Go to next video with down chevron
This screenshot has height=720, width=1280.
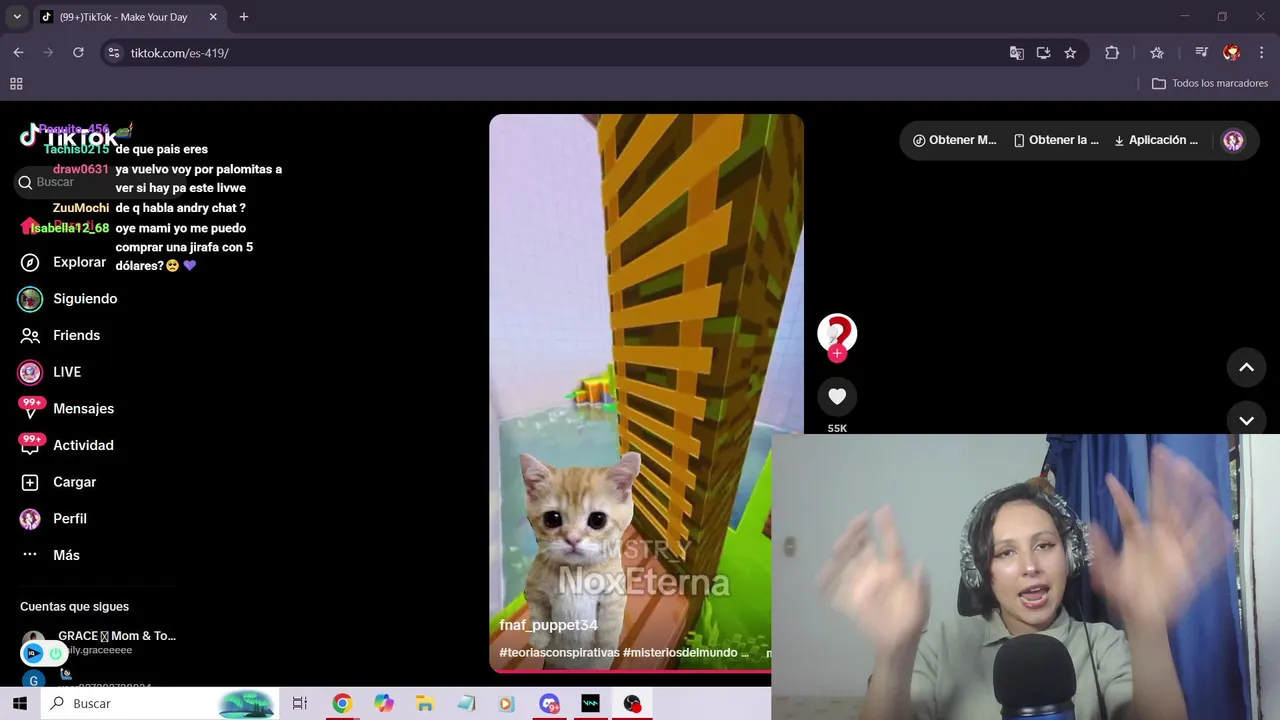(x=1246, y=420)
